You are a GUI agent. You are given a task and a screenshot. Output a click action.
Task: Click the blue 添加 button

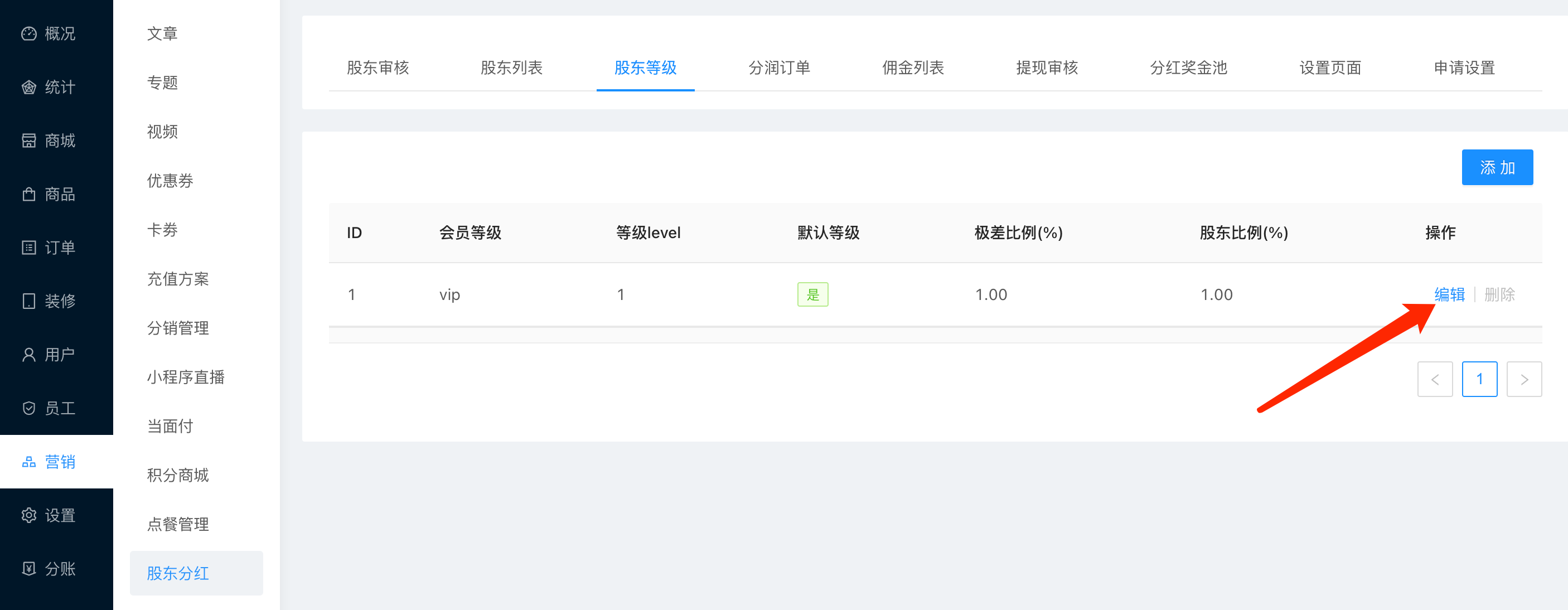(1497, 167)
